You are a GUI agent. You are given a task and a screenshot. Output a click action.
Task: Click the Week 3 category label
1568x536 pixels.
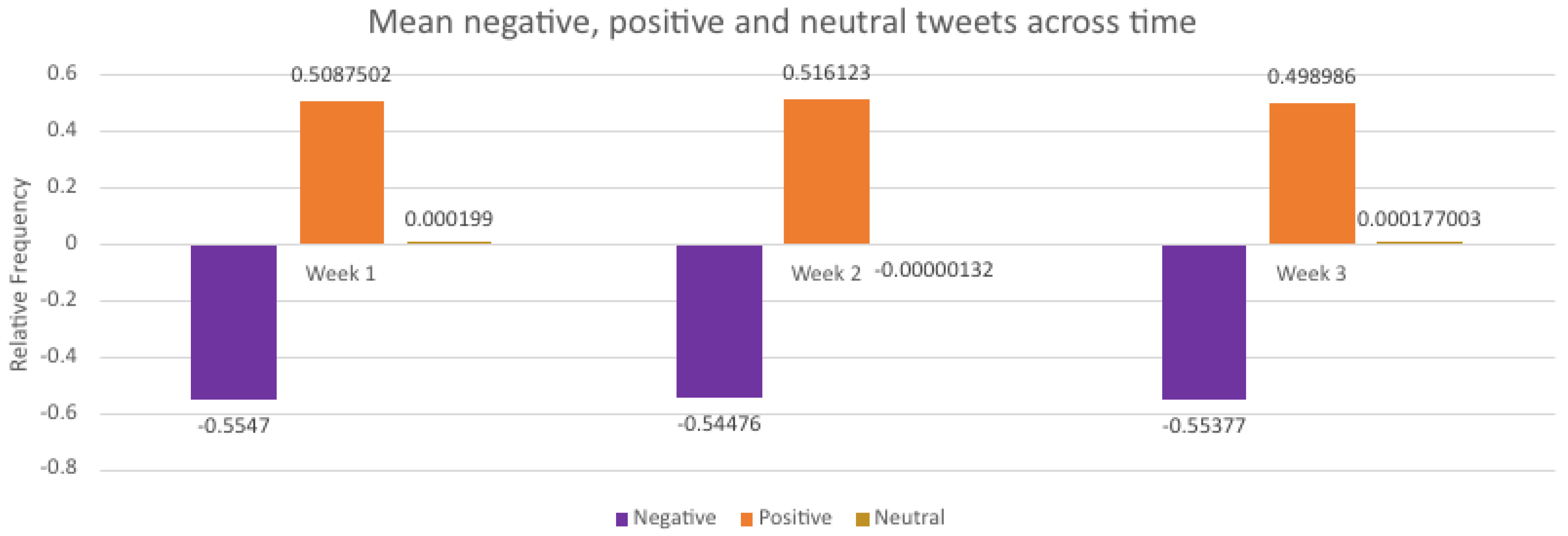[x=1311, y=273]
